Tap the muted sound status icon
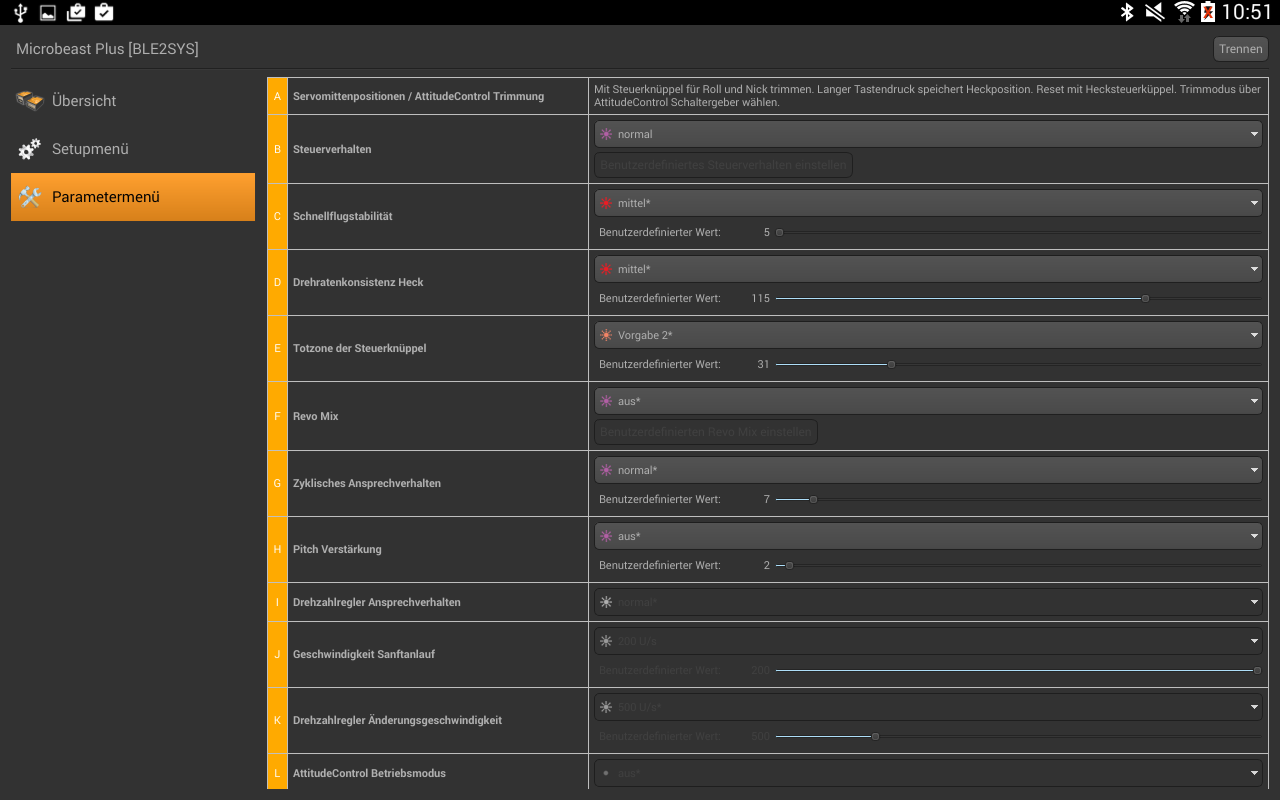Image resolution: width=1280 pixels, height=800 pixels. (1155, 12)
